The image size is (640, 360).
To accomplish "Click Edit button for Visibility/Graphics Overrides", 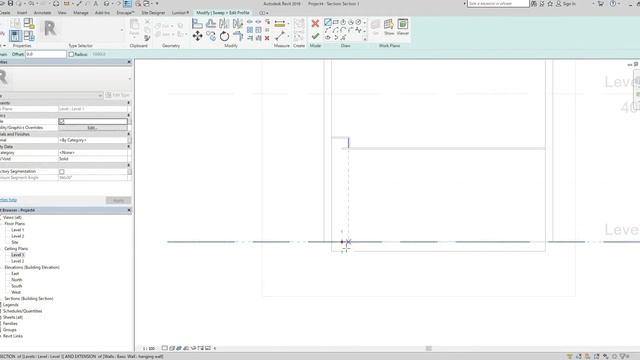I will (93, 128).
